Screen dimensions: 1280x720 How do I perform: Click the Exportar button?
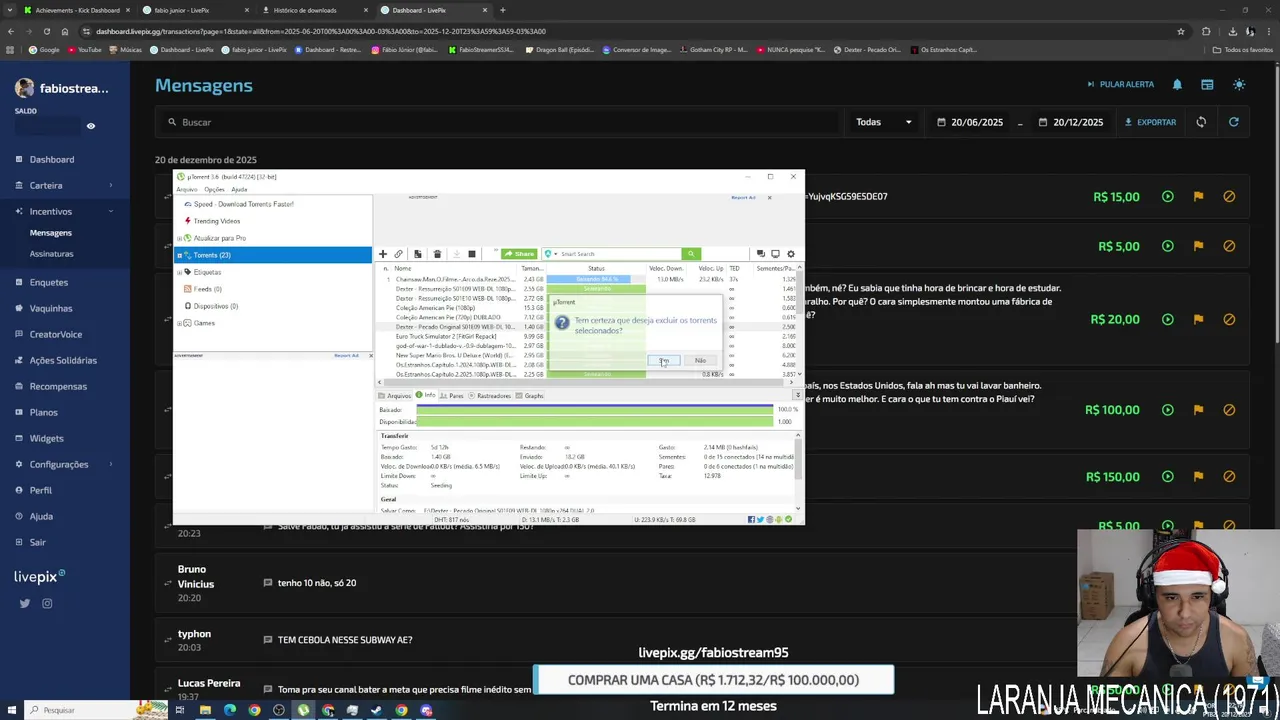[x=1150, y=122]
